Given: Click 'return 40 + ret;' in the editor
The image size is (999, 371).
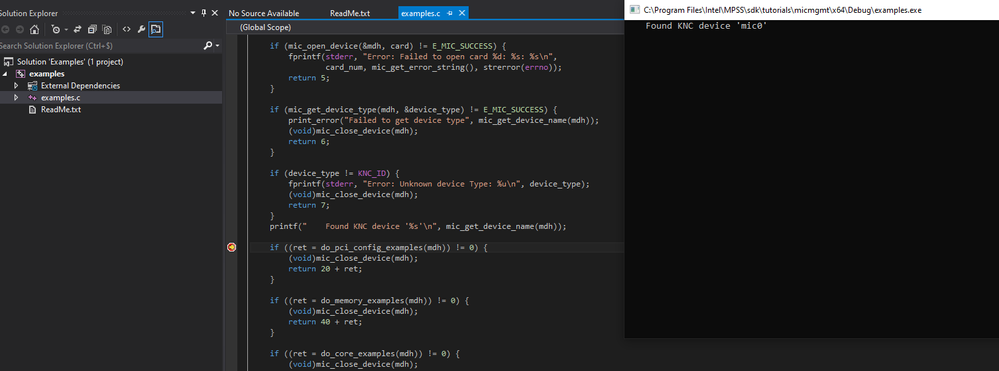Looking at the screenshot, I should (325, 322).
